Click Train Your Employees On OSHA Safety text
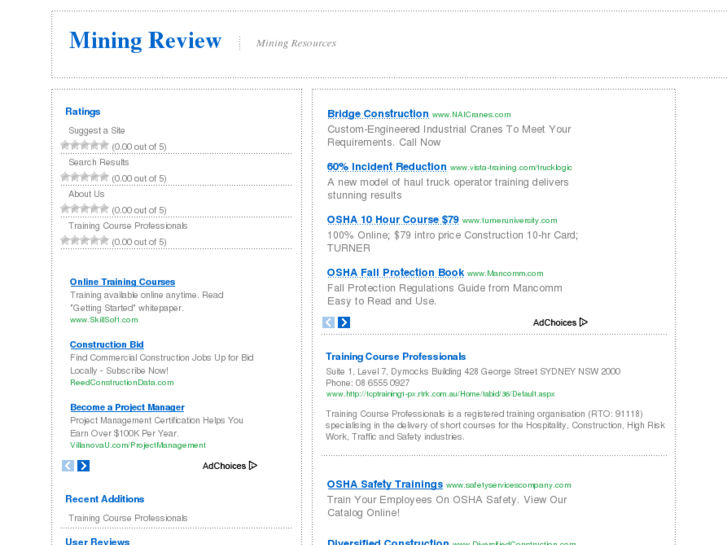727x545 pixels. click(447, 506)
